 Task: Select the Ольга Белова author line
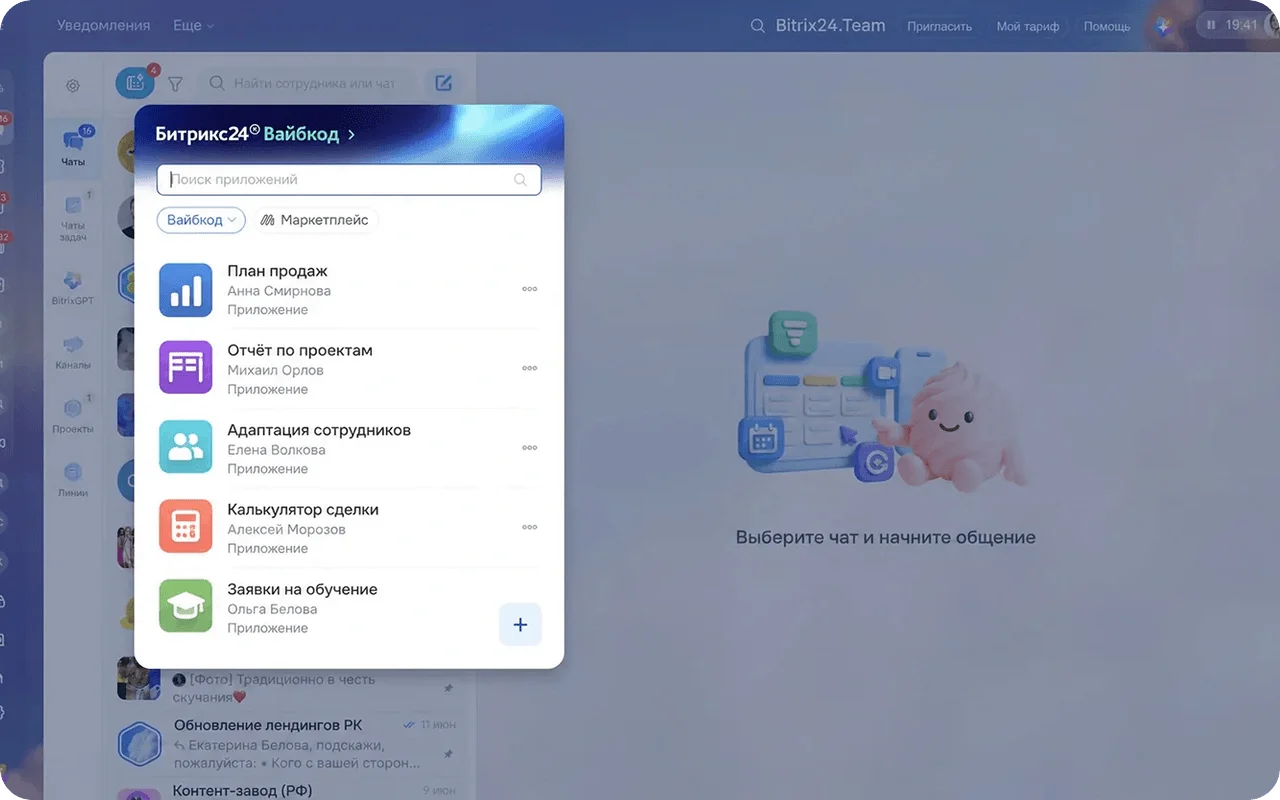272,609
